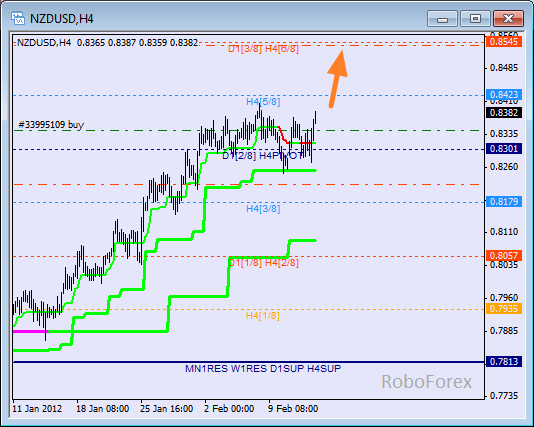Select the 0.7813 support price tag

(x=504, y=361)
